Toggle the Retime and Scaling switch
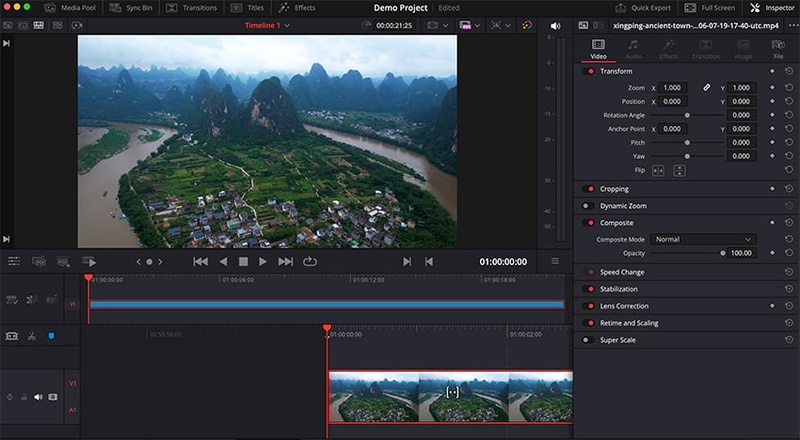 (x=588, y=323)
